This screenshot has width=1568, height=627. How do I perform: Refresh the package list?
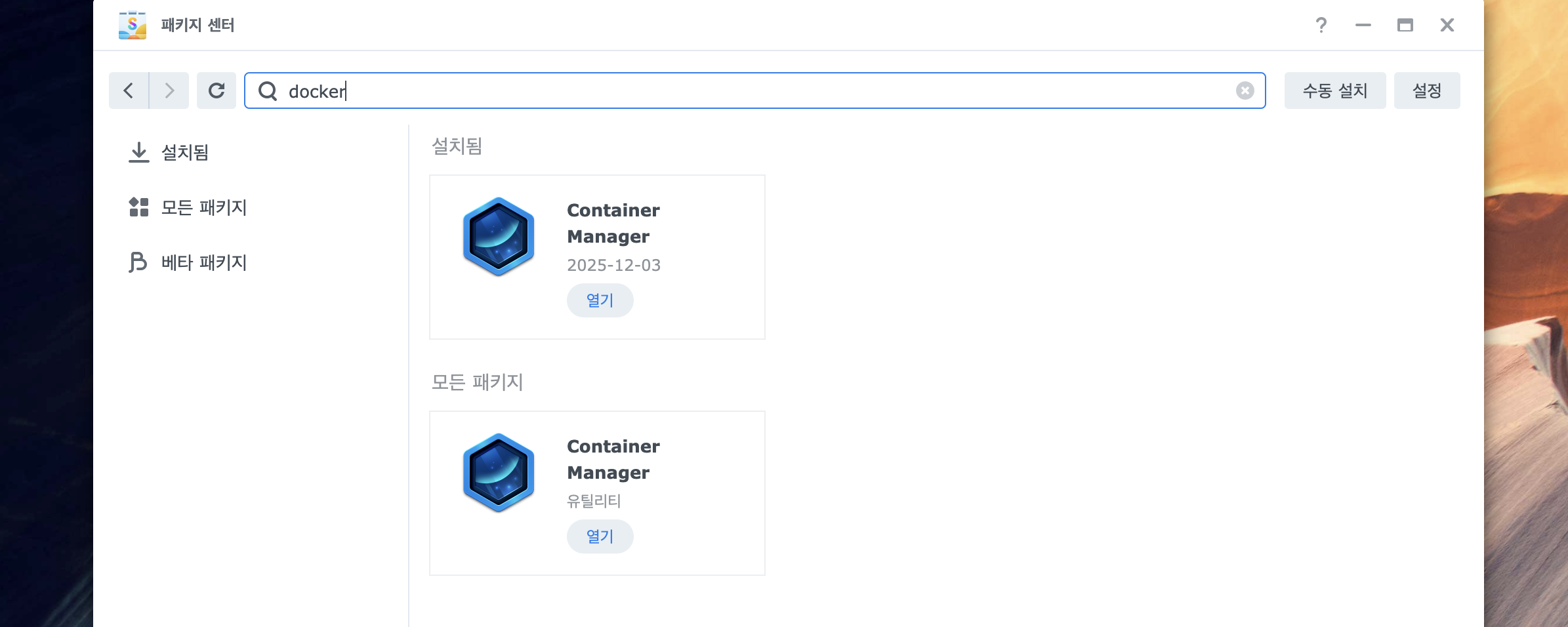217,91
